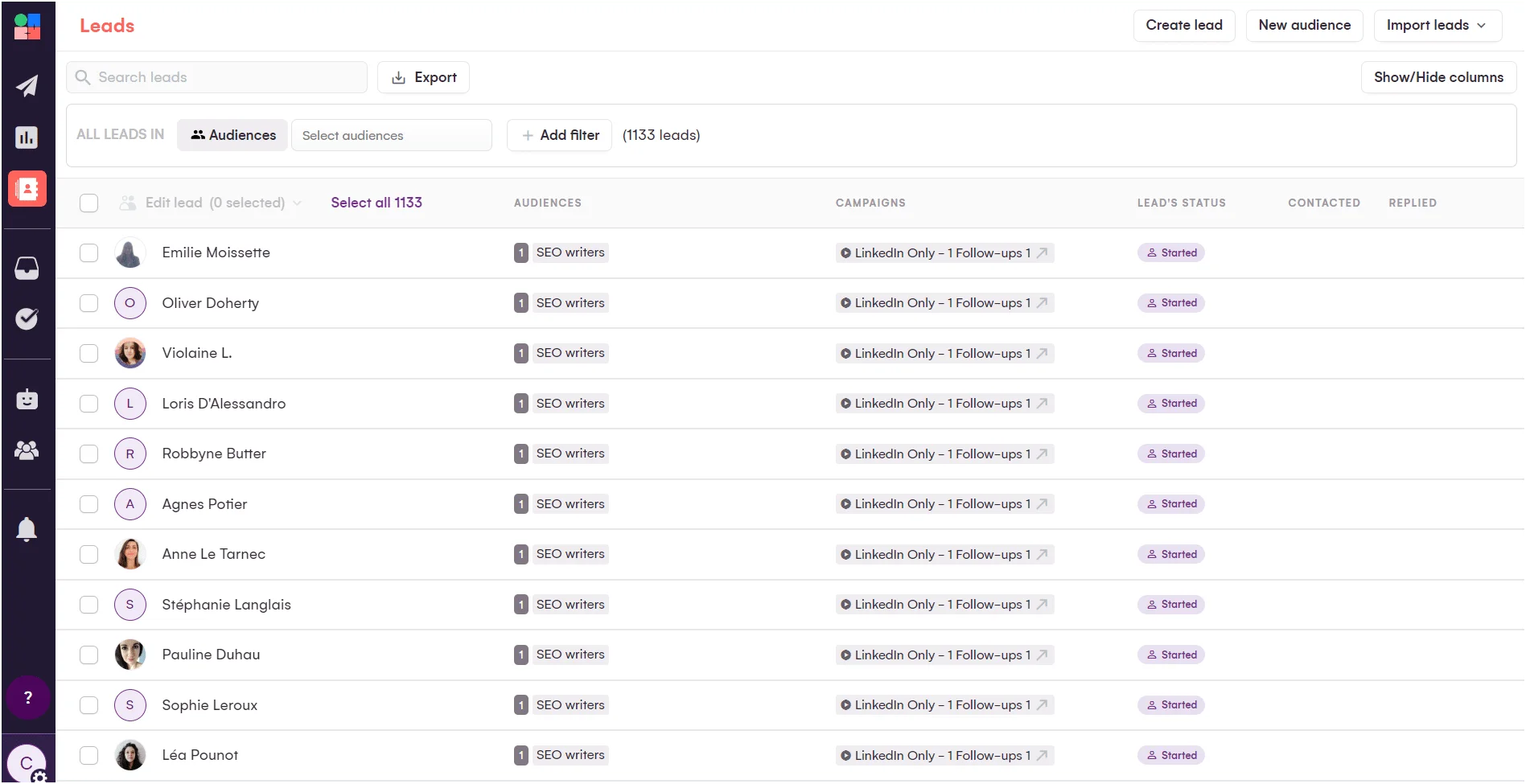Image resolution: width=1526 pixels, height=784 pixels.
Task: Check the box for Loris D'Alessandro
Action: point(89,404)
